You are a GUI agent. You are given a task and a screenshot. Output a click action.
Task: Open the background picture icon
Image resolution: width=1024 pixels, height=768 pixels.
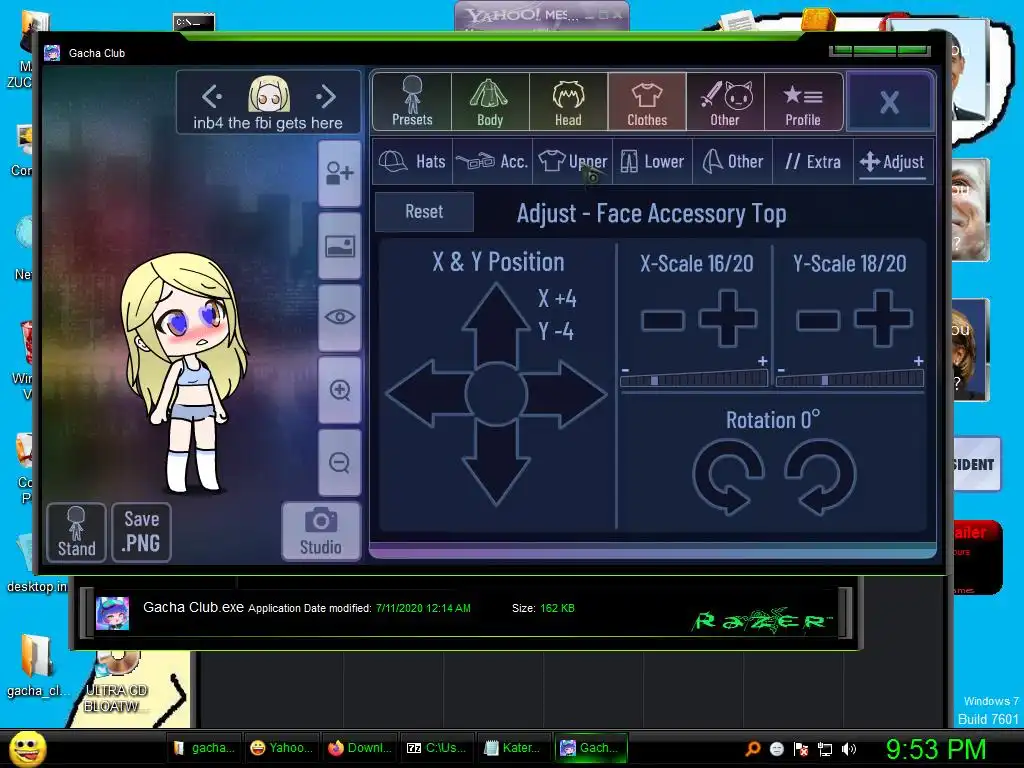tap(340, 246)
